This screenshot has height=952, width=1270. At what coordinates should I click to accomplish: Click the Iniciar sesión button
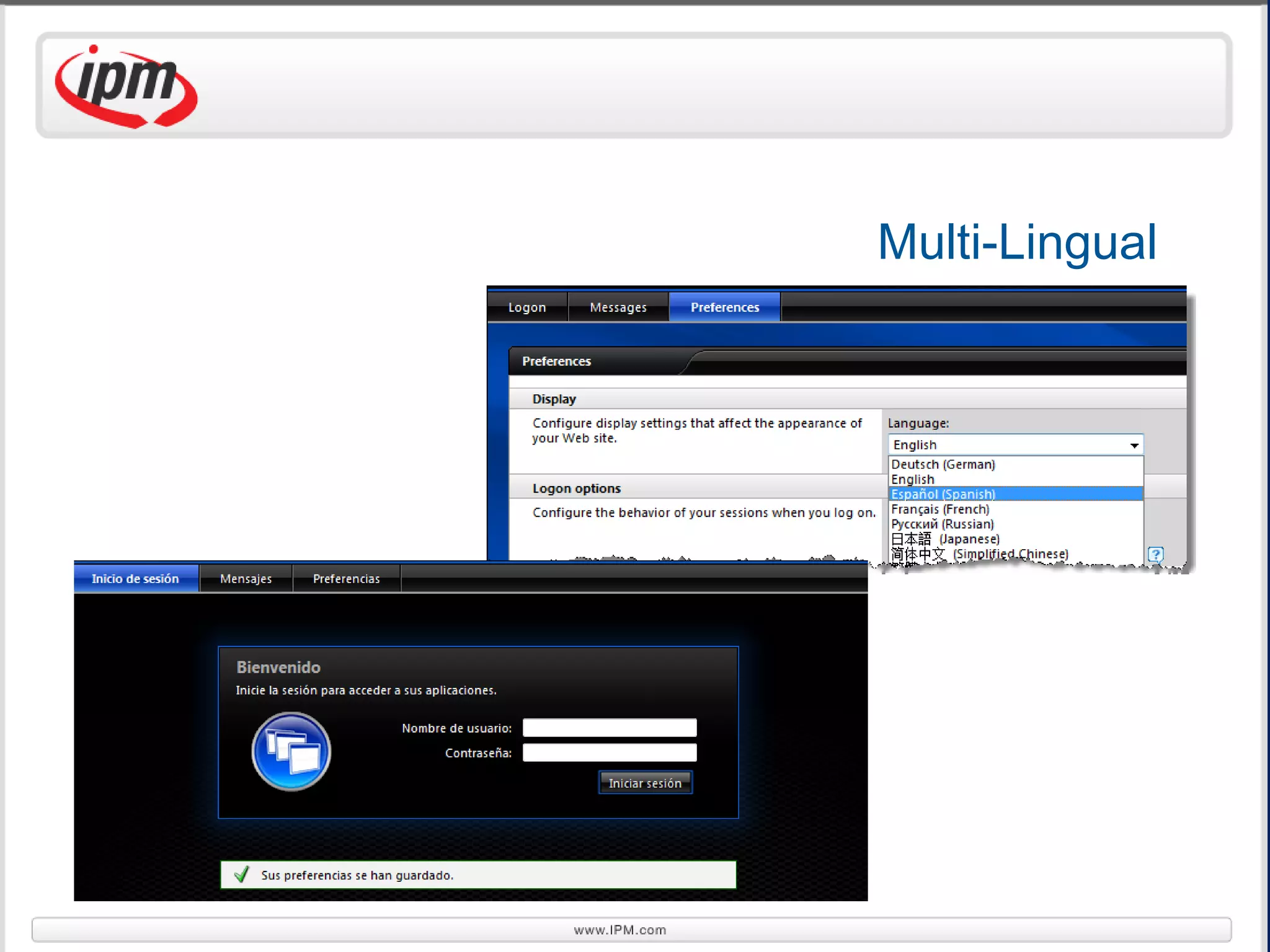[x=645, y=783]
